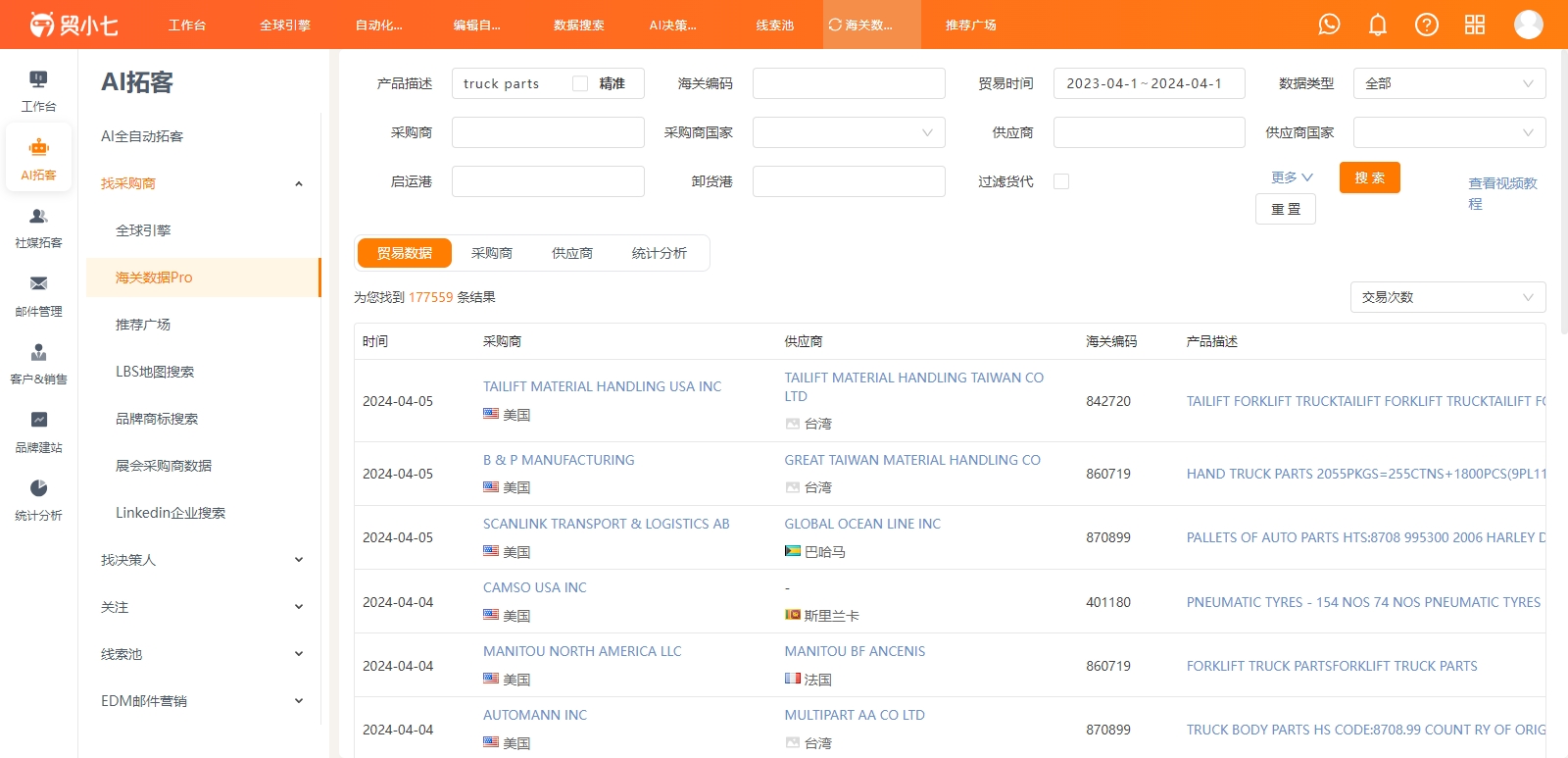This screenshot has width=1568, height=758.
Task: Click the orange 搜索 button
Action: tap(1370, 177)
